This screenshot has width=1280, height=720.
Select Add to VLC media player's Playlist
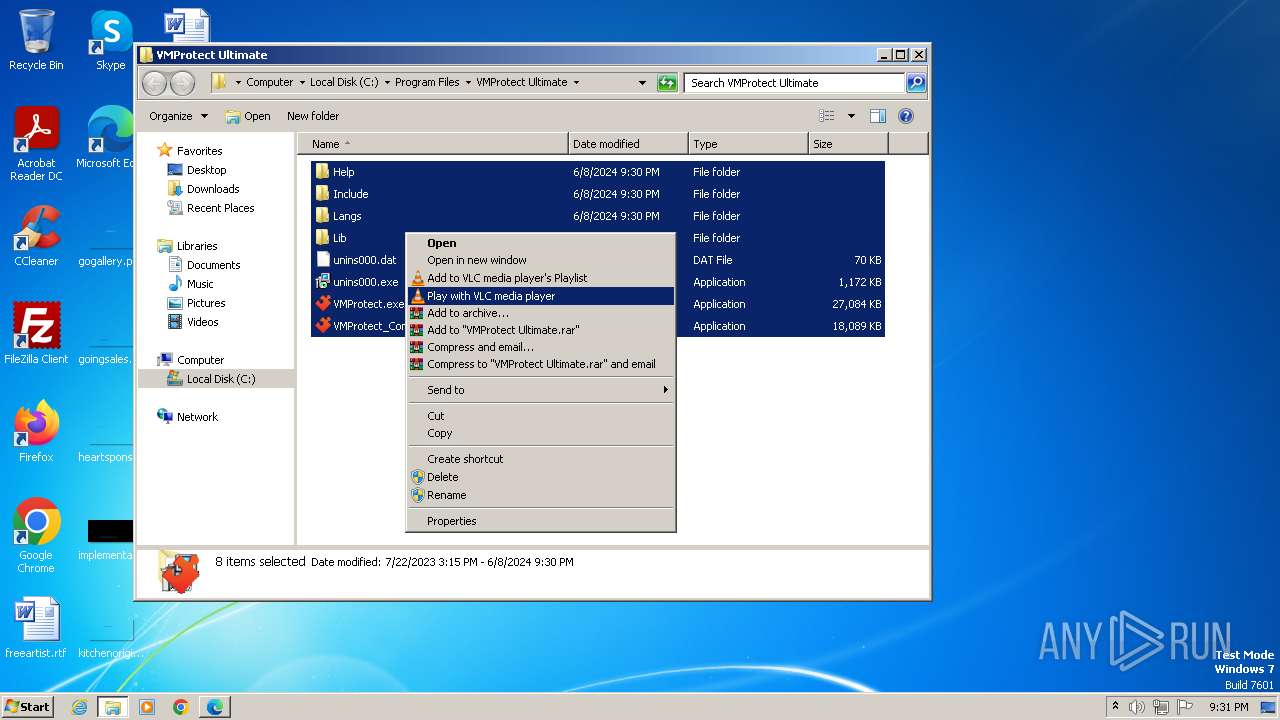540,278
